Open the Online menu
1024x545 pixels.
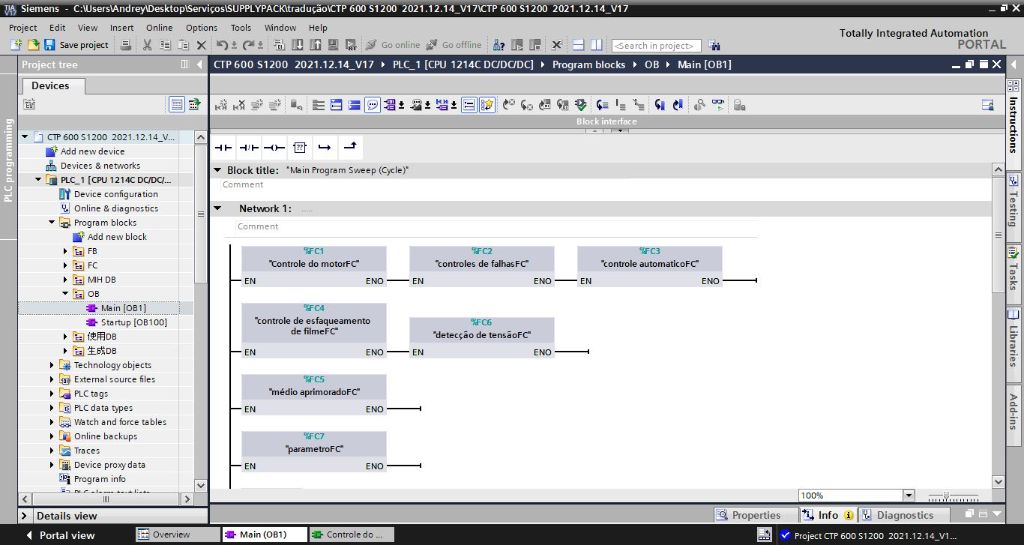click(x=159, y=27)
